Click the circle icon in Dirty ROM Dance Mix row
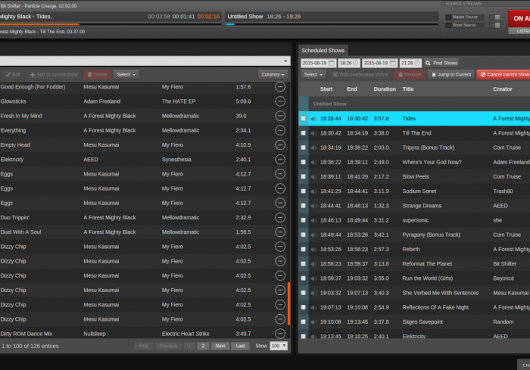530x370 pixels. coord(280,334)
